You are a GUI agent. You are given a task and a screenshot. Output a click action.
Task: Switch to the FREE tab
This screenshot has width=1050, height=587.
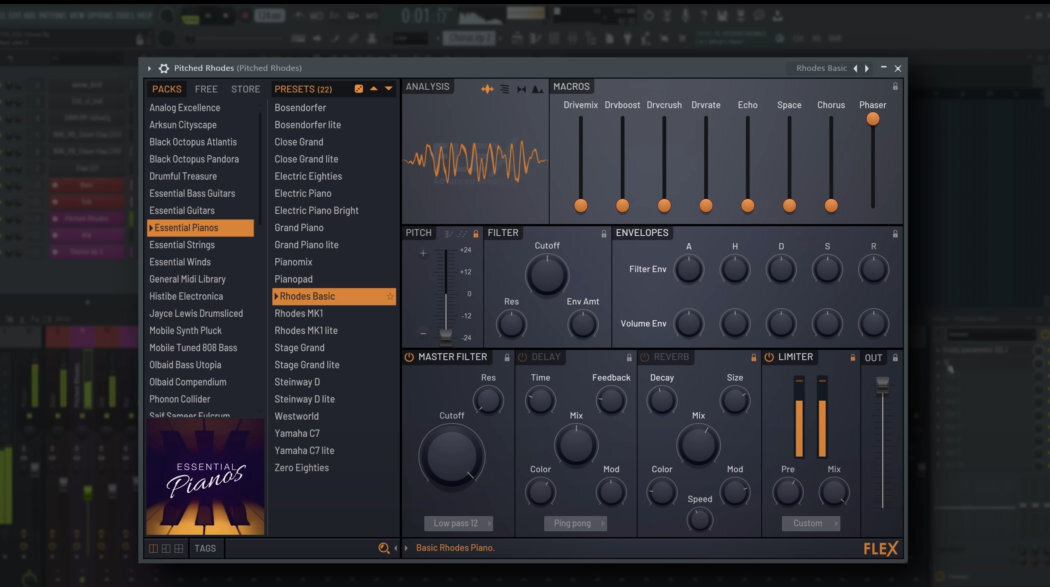(x=206, y=89)
